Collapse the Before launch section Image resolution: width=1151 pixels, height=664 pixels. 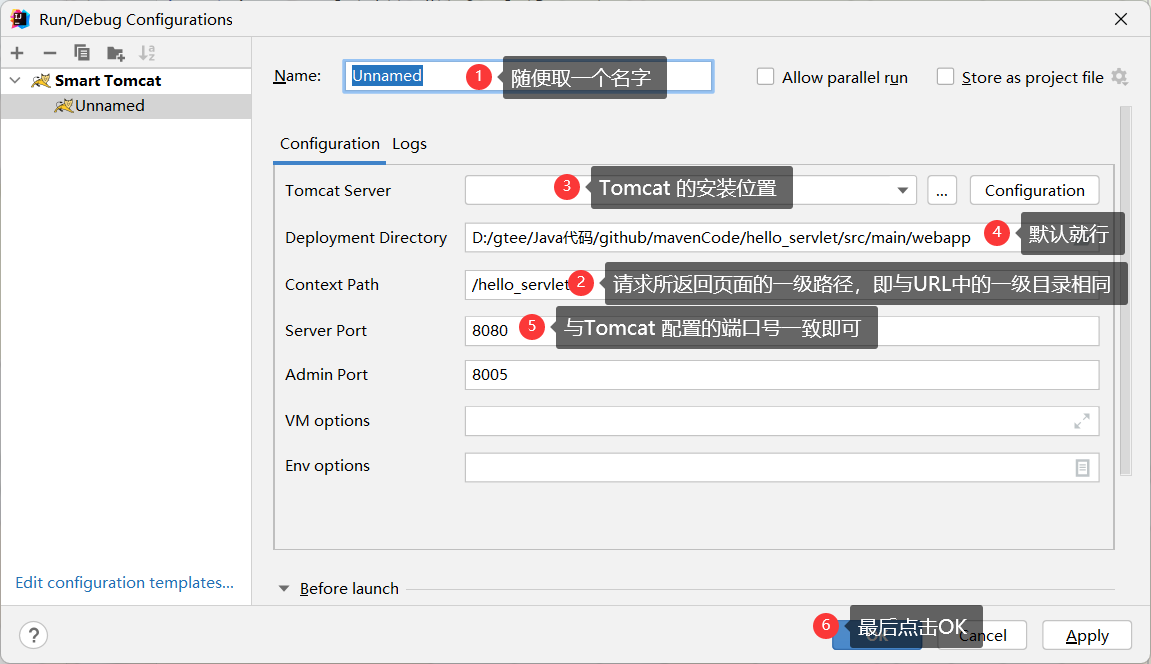pos(284,588)
